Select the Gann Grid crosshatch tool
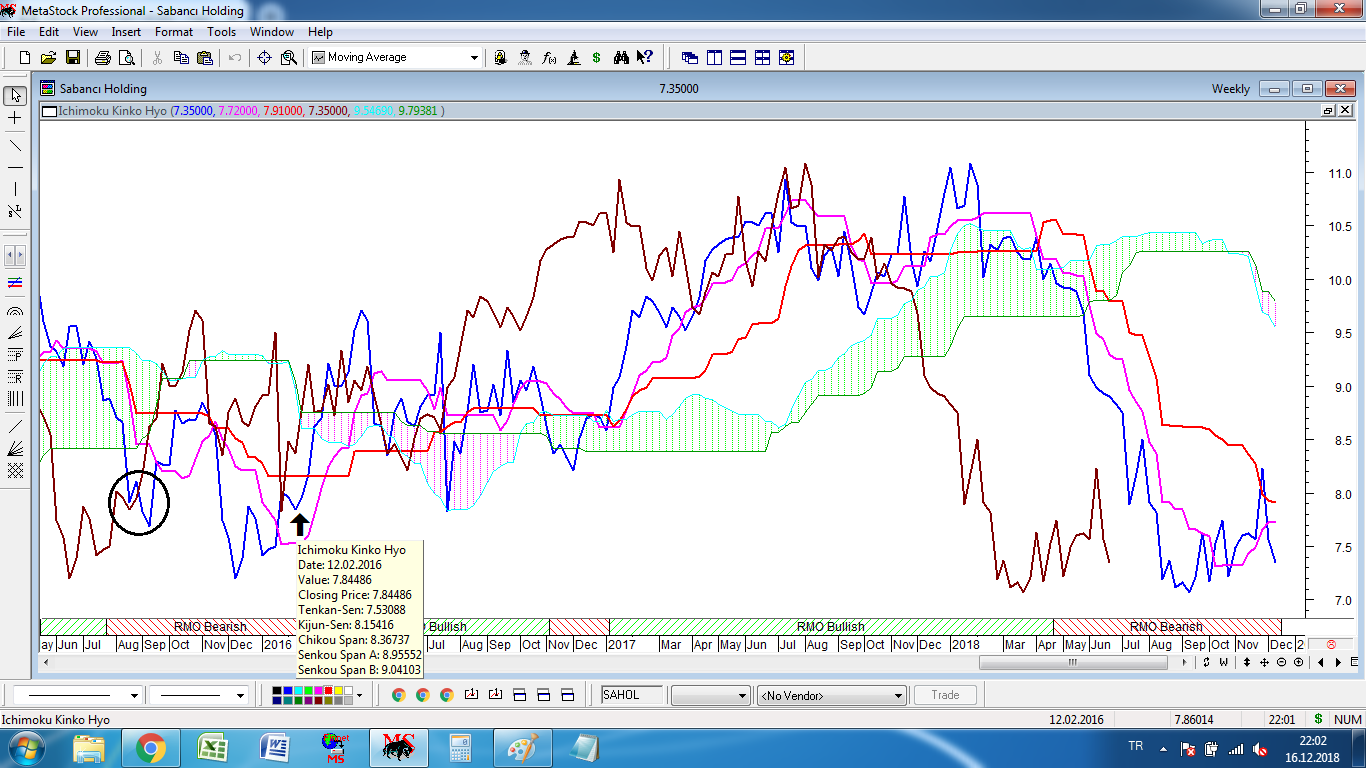Screen dimensions: 1366x768 [15, 470]
